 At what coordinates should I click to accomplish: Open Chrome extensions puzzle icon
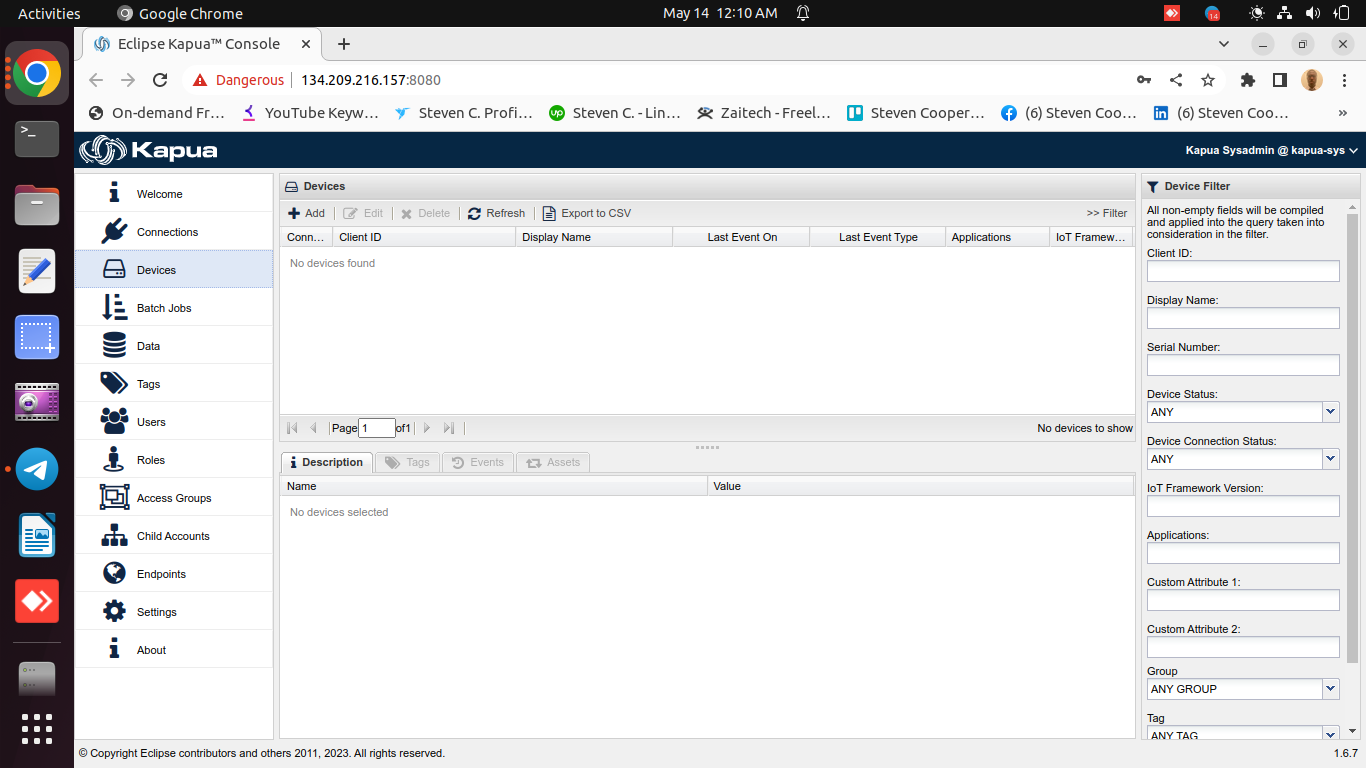[x=1248, y=80]
